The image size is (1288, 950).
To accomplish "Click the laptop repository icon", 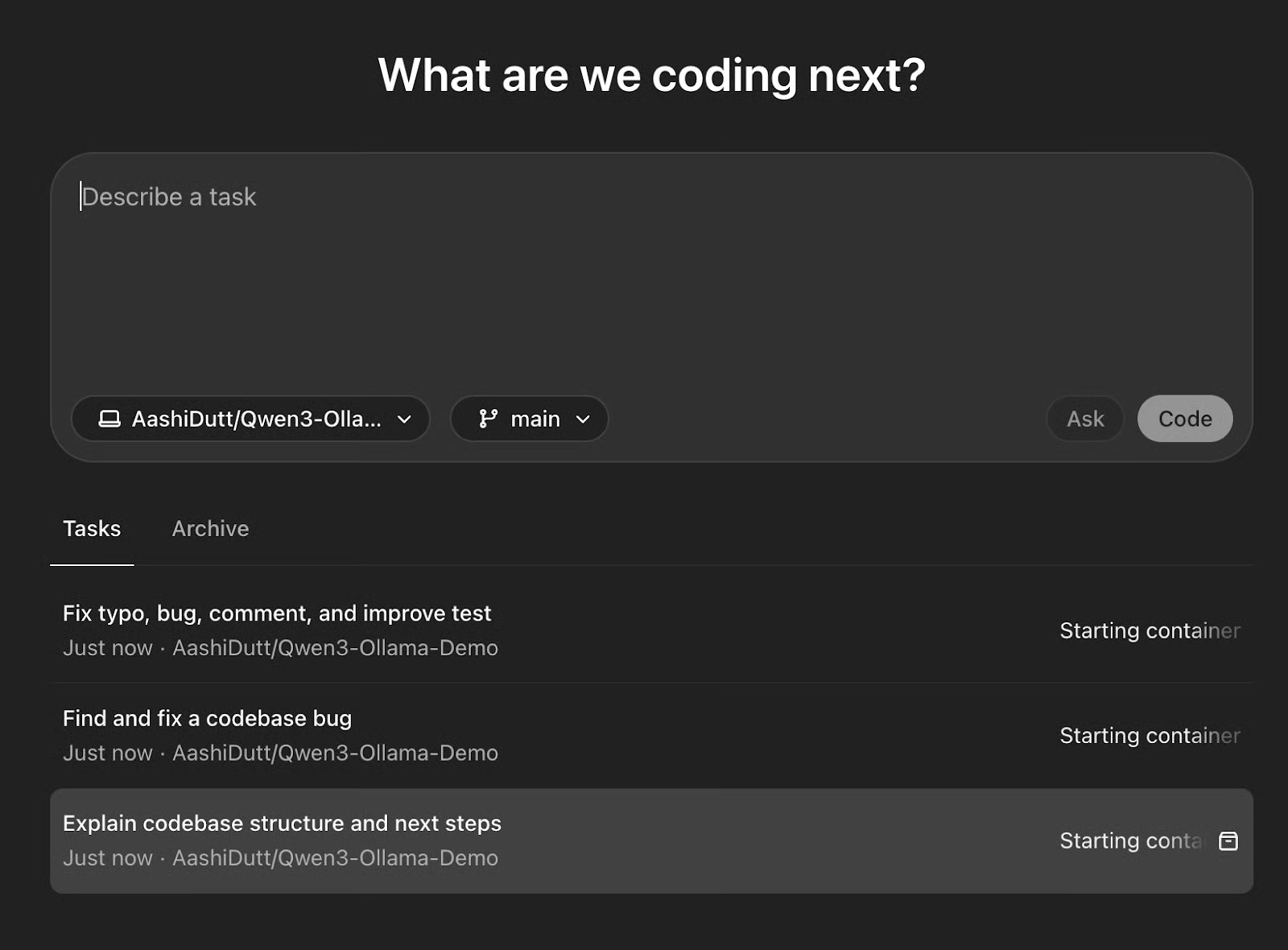I will [x=109, y=419].
